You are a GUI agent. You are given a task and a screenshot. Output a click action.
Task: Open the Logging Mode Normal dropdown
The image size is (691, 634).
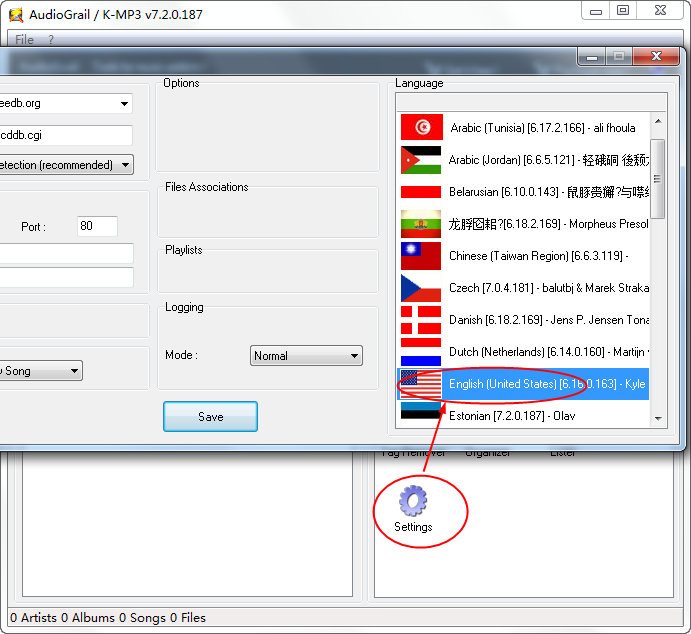(306, 356)
